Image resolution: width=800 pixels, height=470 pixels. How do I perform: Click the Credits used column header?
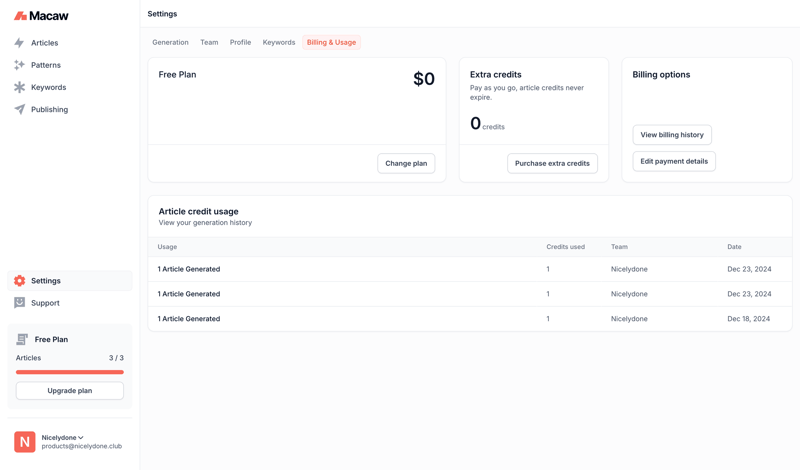[565, 246]
